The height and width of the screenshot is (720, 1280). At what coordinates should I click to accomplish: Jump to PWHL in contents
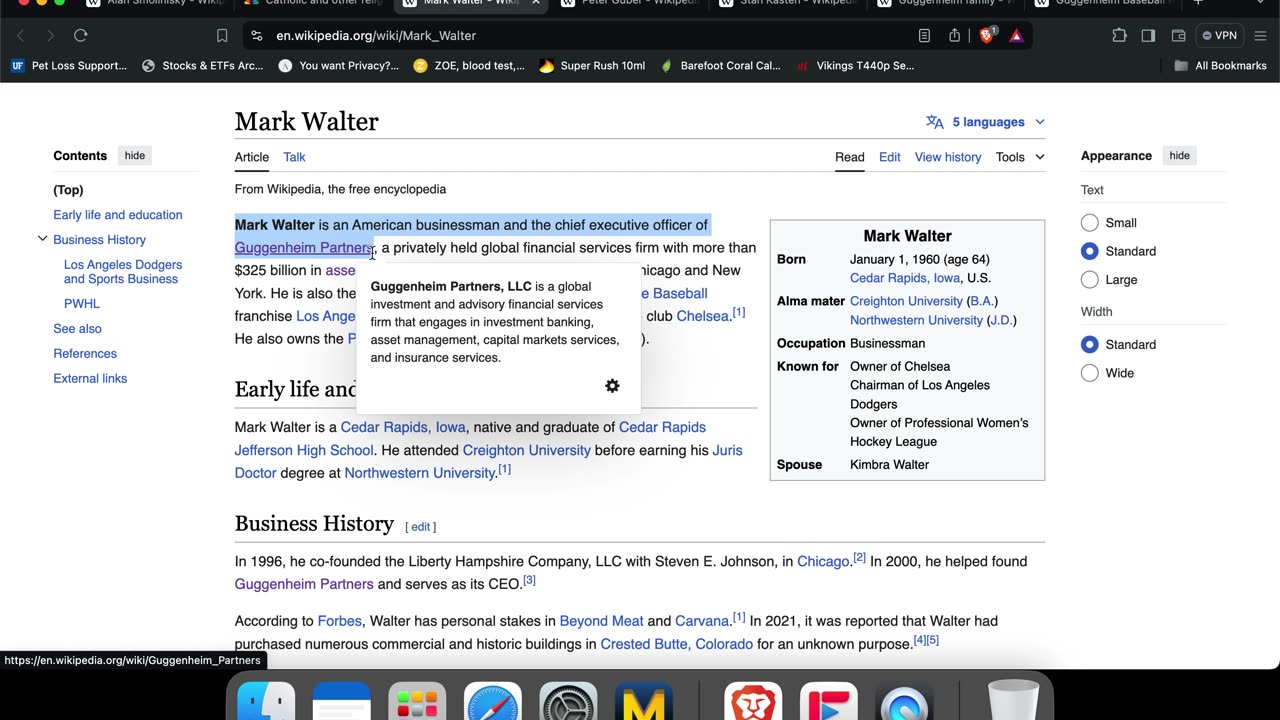coord(82,304)
